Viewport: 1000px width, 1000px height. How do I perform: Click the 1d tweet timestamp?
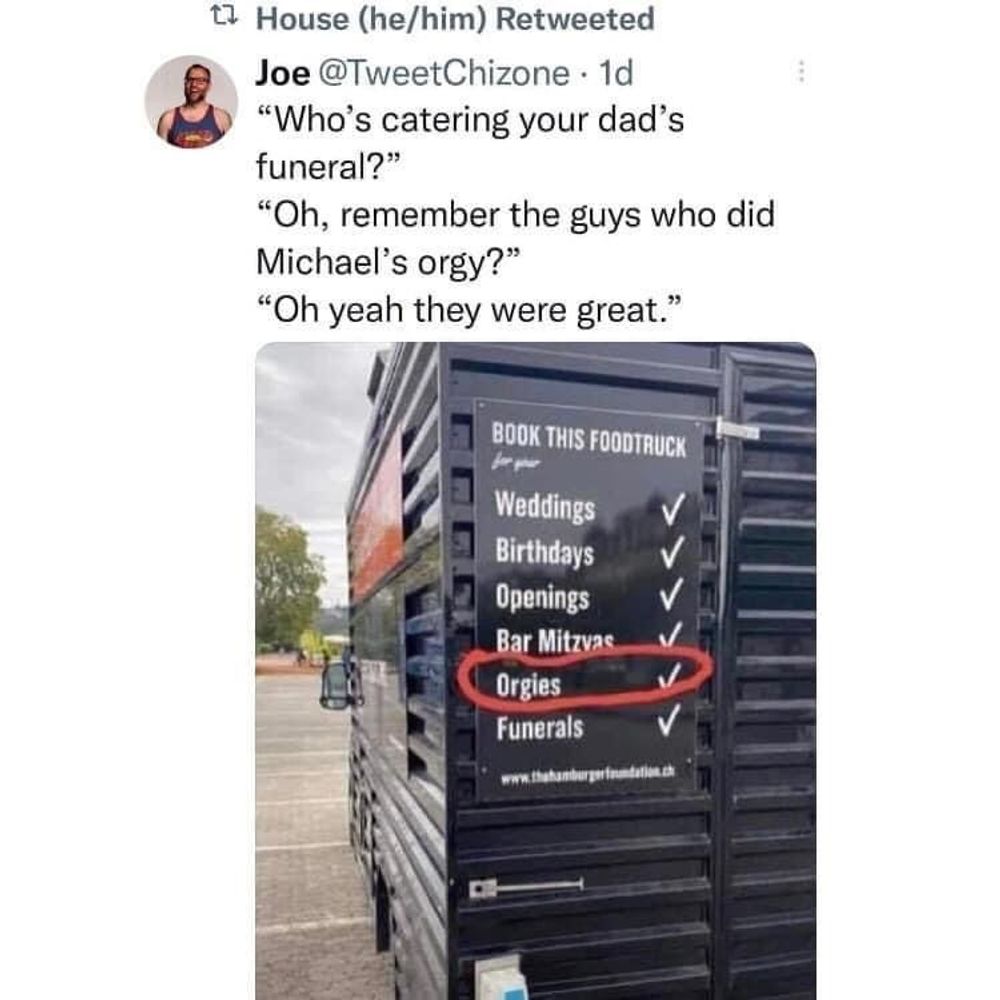coord(615,73)
